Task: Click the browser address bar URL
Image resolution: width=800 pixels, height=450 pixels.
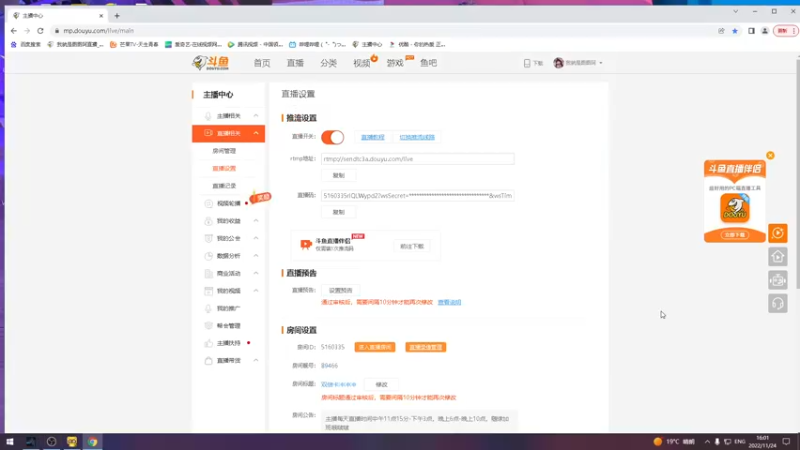Action: [98, 31]
